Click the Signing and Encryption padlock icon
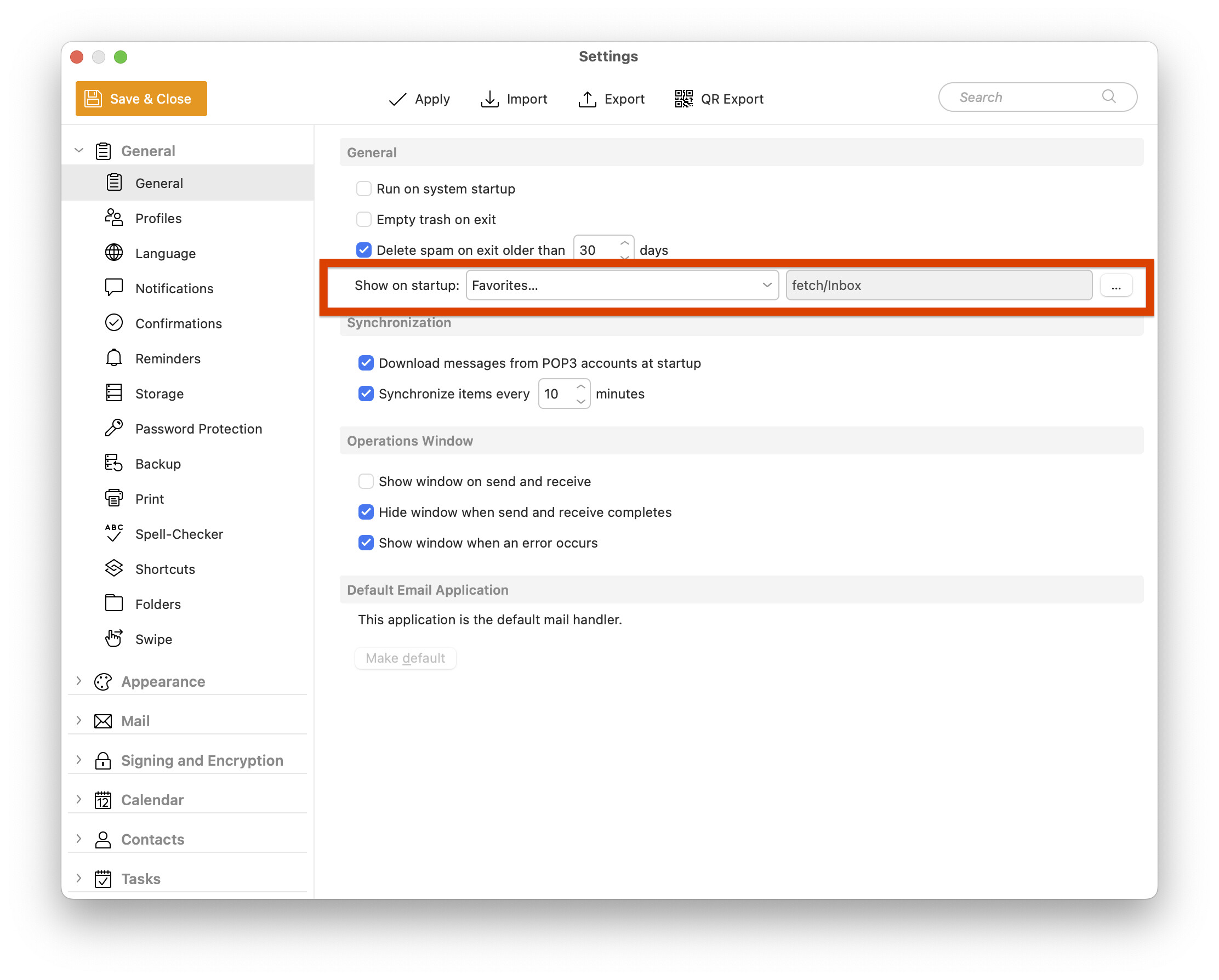 [x=103, y=761]
